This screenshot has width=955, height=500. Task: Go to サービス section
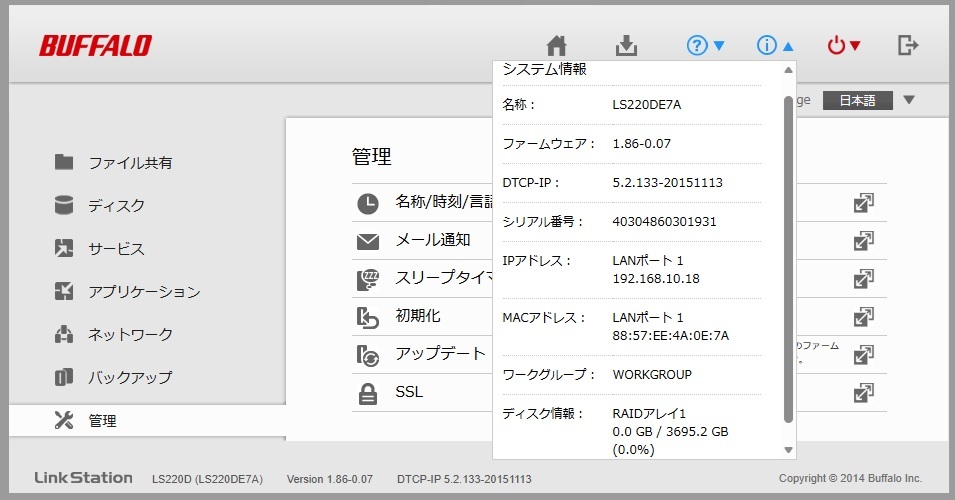click(116, 249)
